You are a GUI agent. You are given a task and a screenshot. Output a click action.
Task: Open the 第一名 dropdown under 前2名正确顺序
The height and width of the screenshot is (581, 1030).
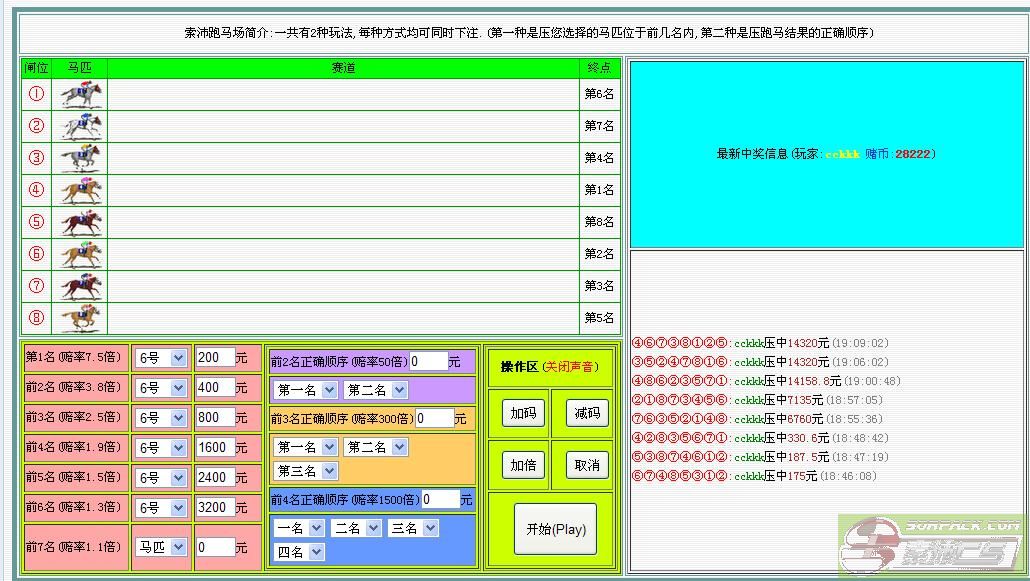(x=306, y=390)
